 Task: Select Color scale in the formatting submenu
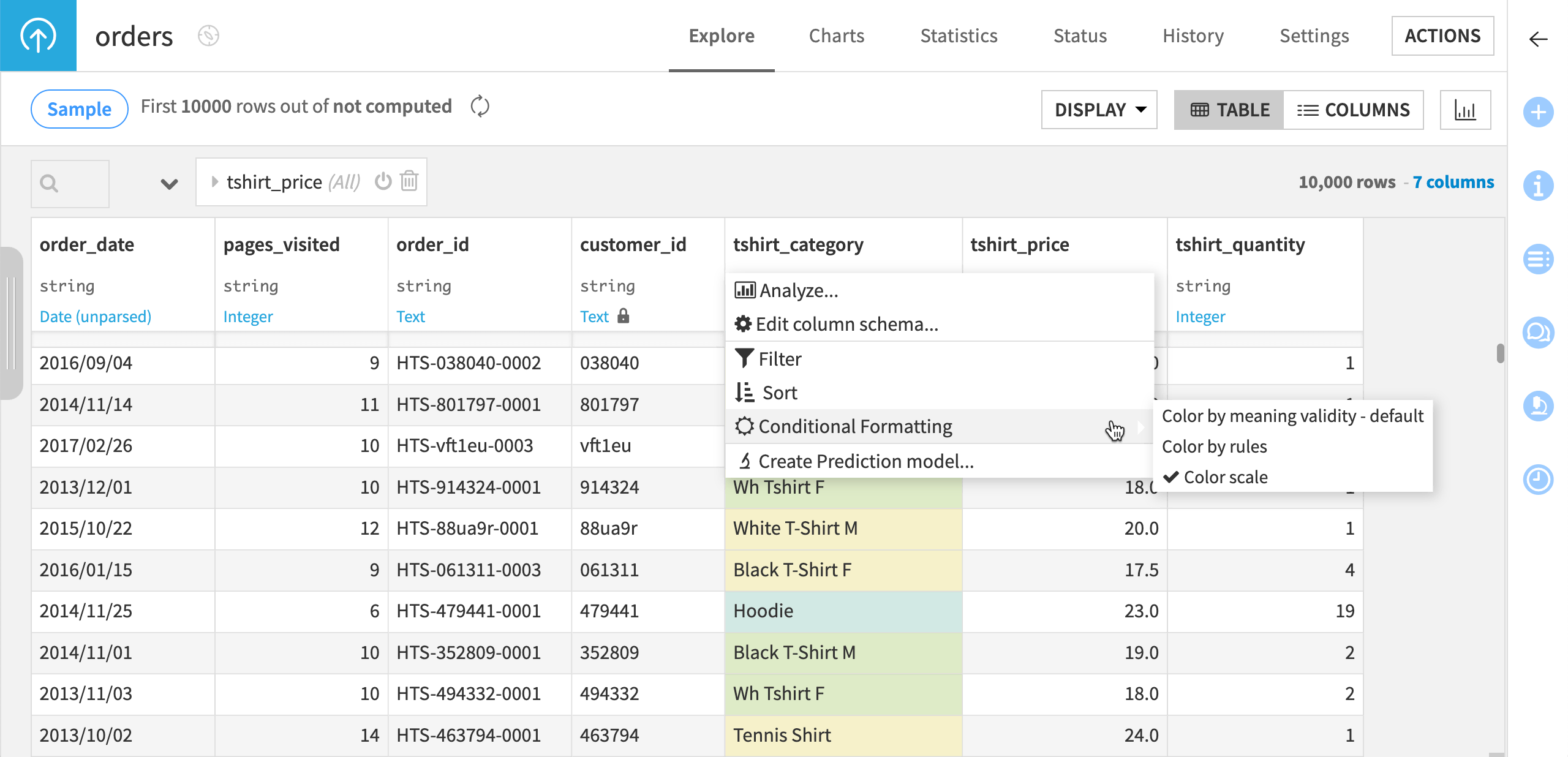pos(1224,477)
